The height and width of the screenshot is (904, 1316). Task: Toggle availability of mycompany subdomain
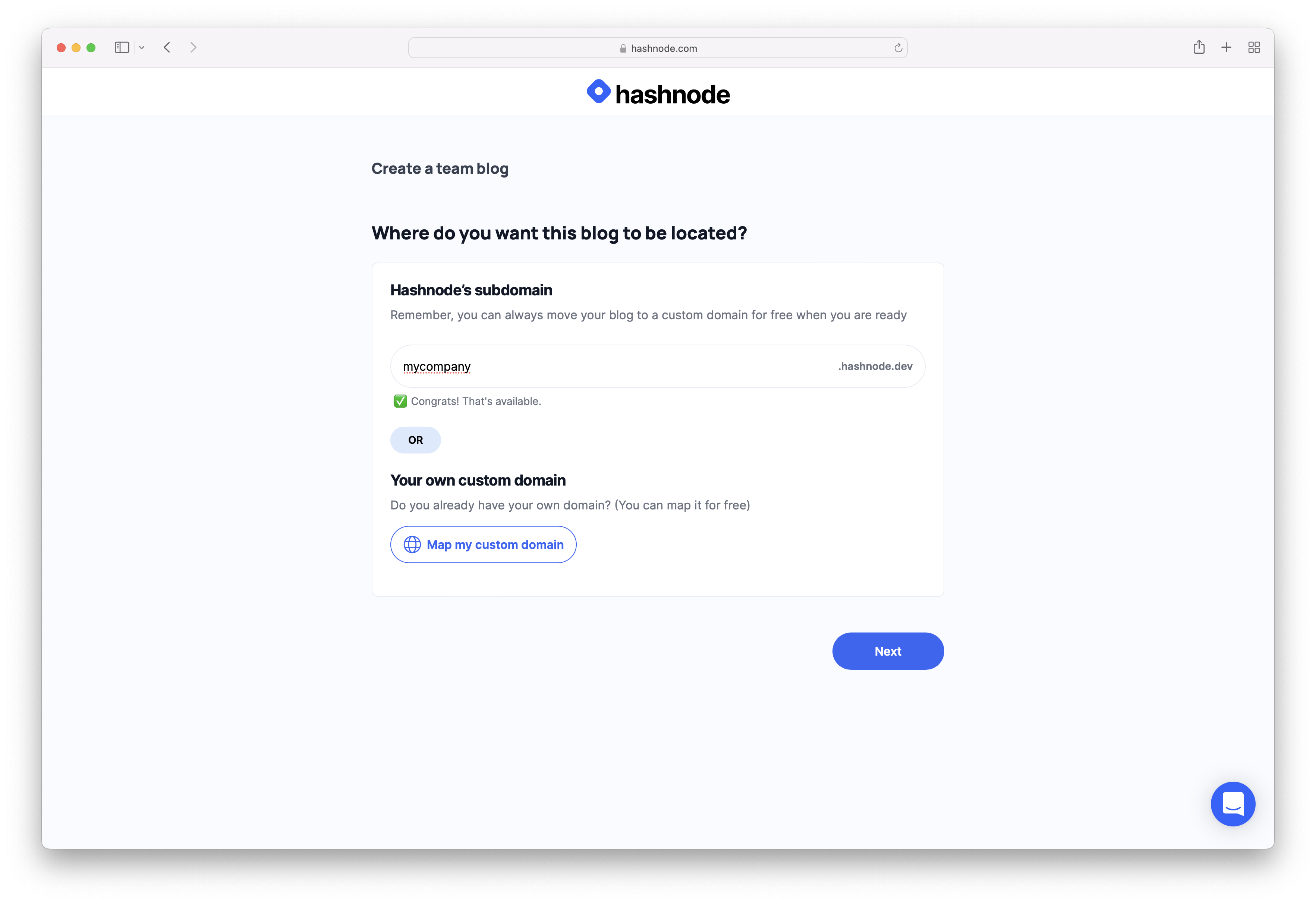tap(399, 401)
